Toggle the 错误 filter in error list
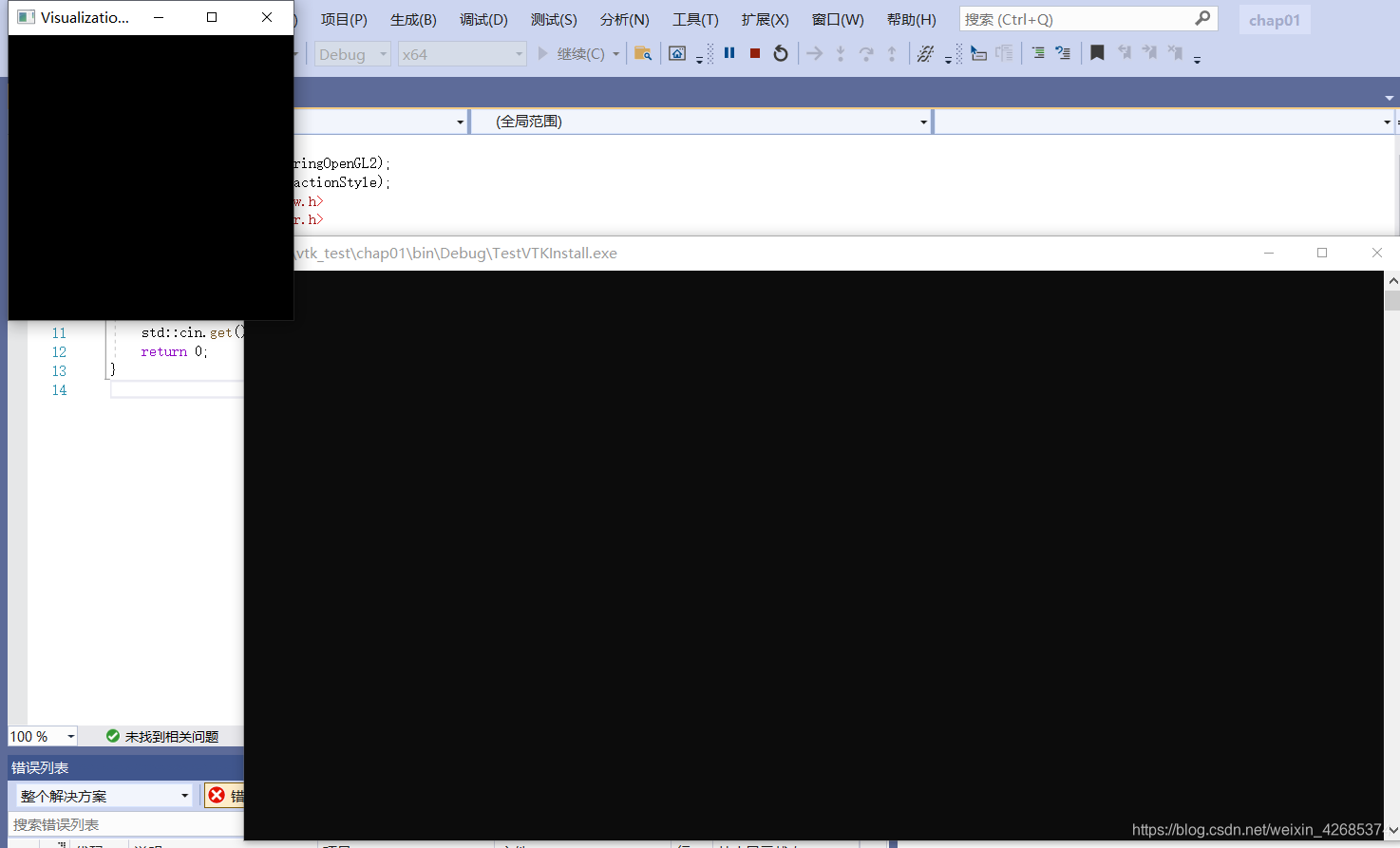 (224, 795)
